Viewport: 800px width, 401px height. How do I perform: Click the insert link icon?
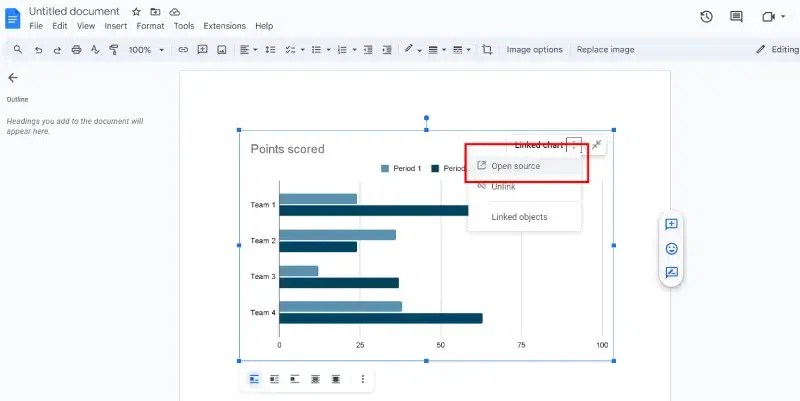coord(183,49)
